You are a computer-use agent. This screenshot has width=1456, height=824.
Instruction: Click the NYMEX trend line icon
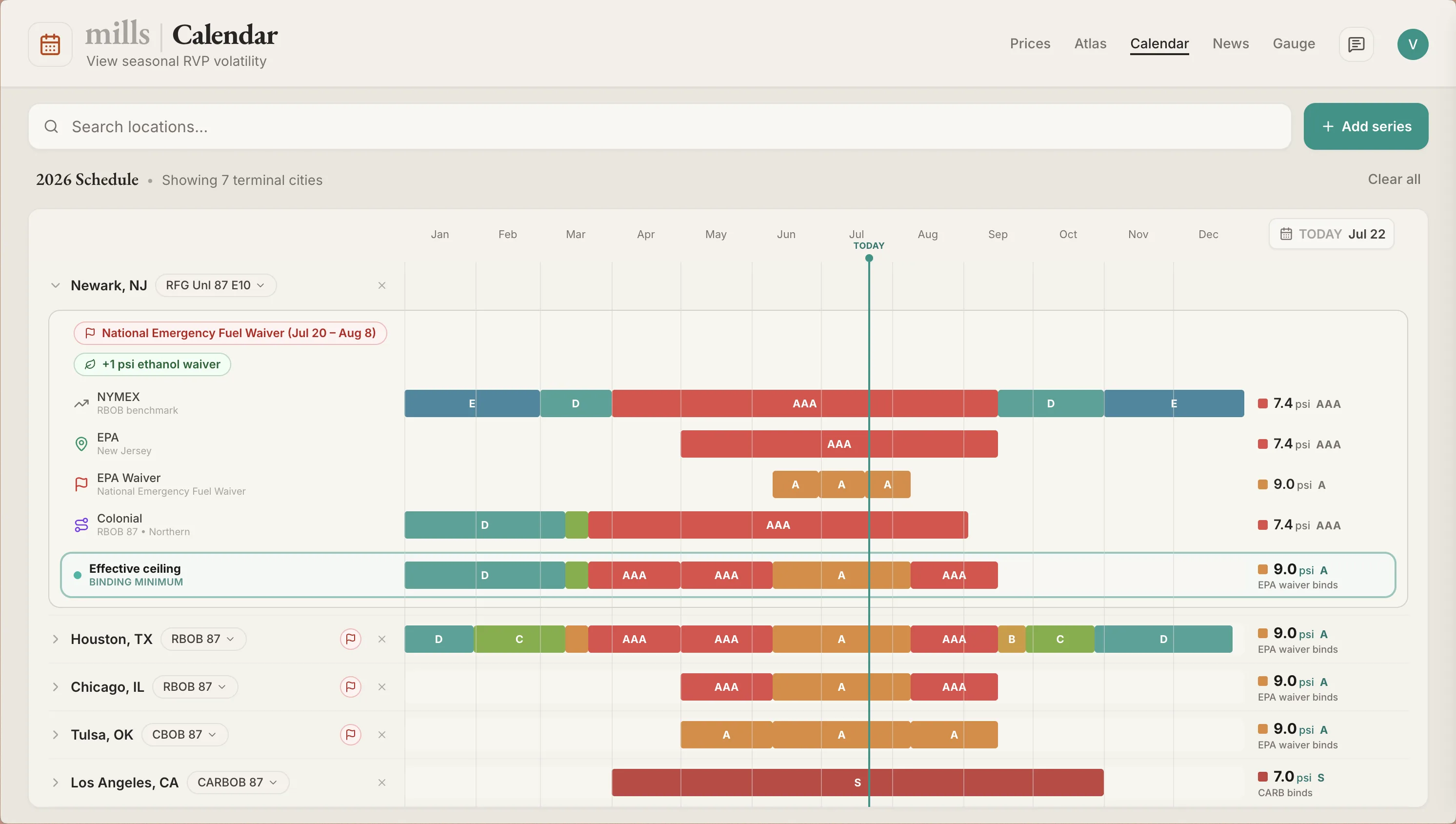81,403
